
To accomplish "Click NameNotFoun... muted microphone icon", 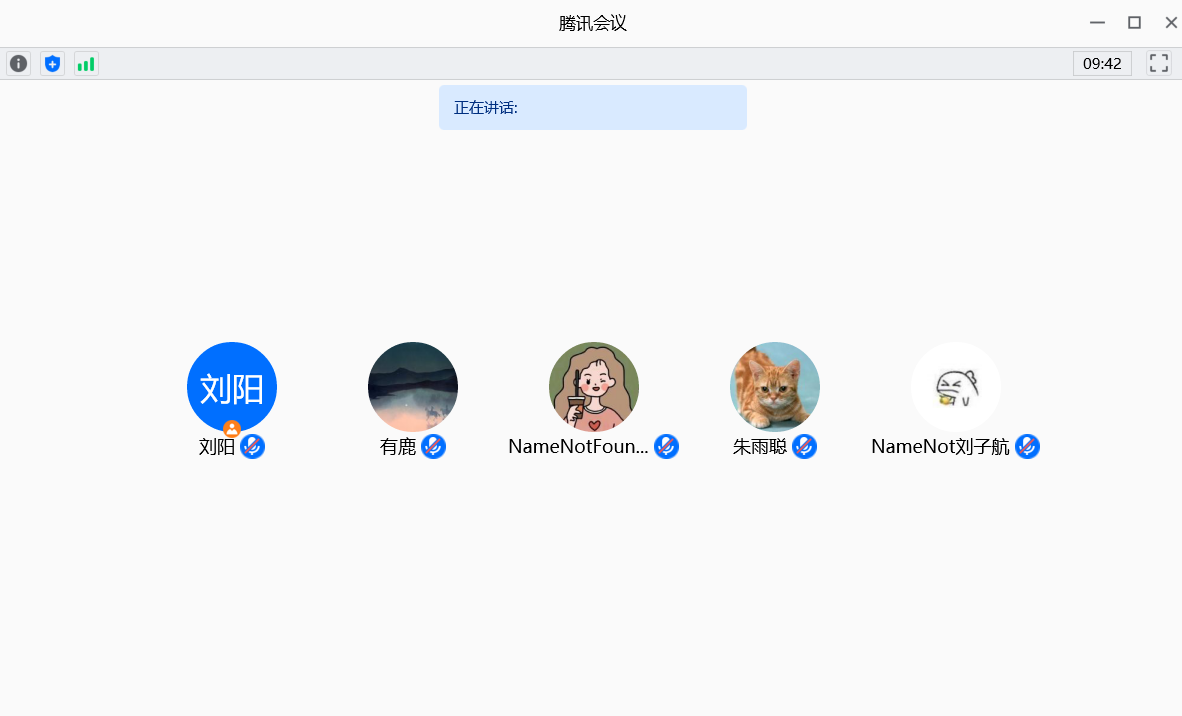I will (666, 447).
